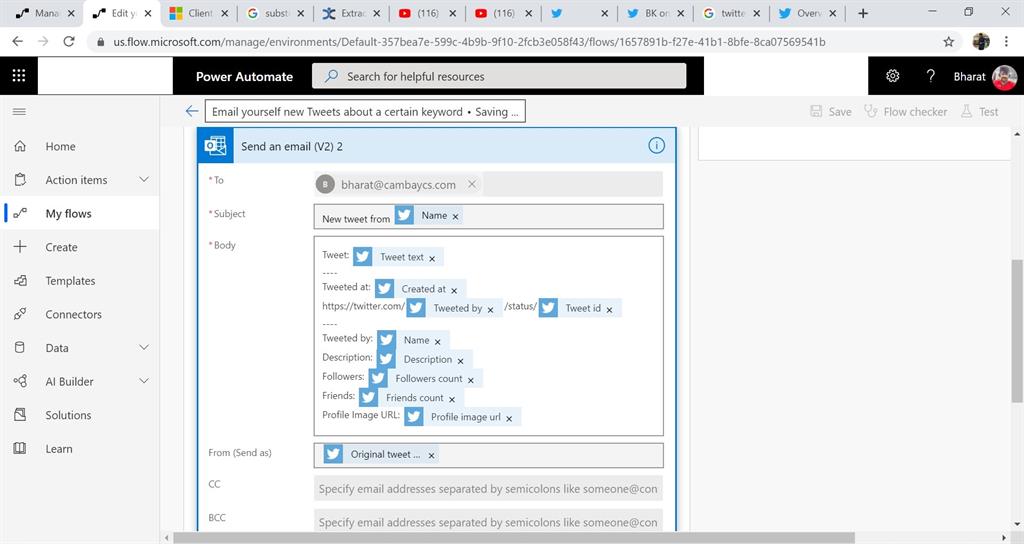The width and height of the screenshot is (1024, 544).
Task: Remove the Followers count token
Action: 470,379
